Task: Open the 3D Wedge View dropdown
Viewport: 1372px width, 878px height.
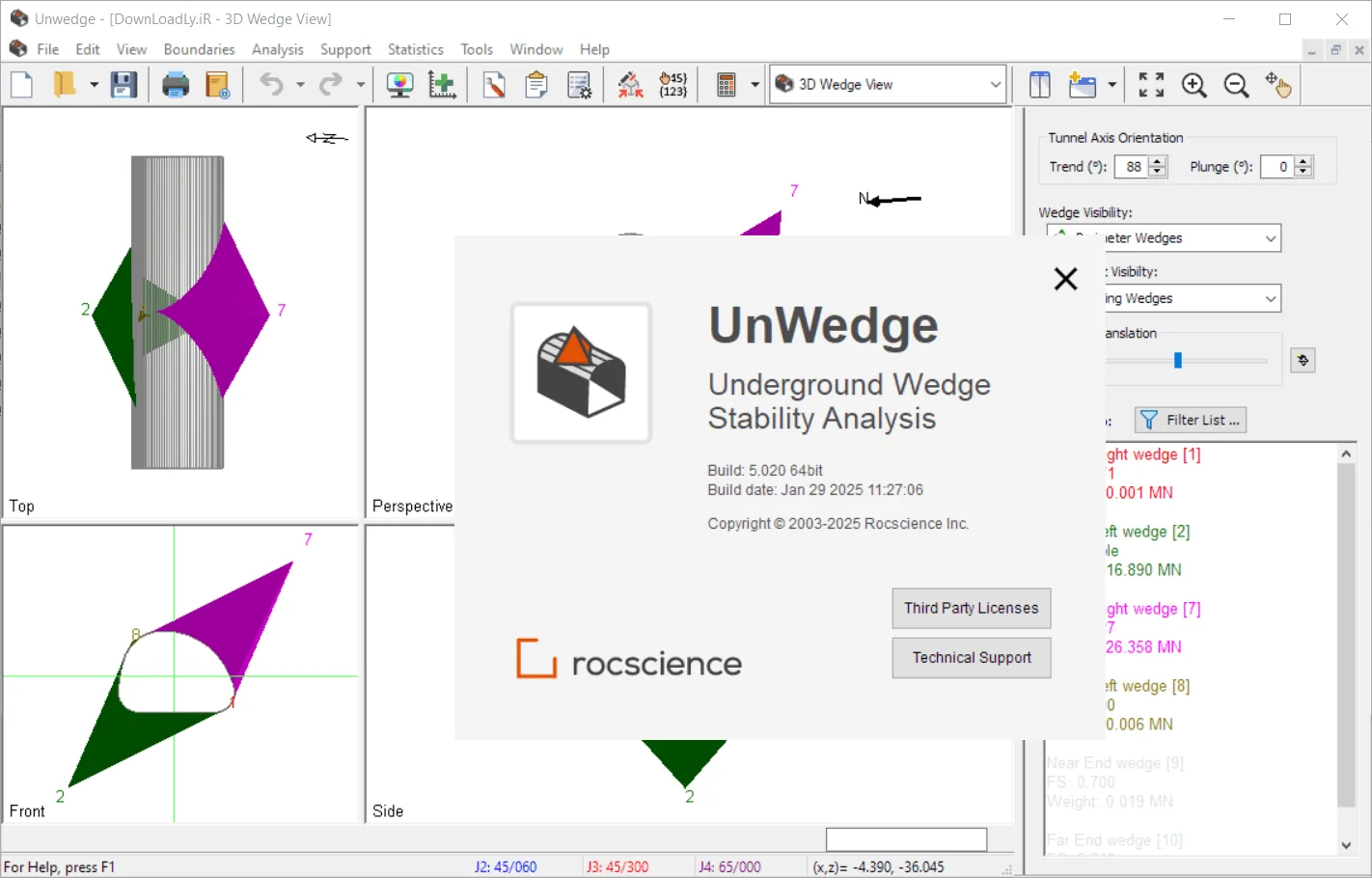Action: [888, 84]
